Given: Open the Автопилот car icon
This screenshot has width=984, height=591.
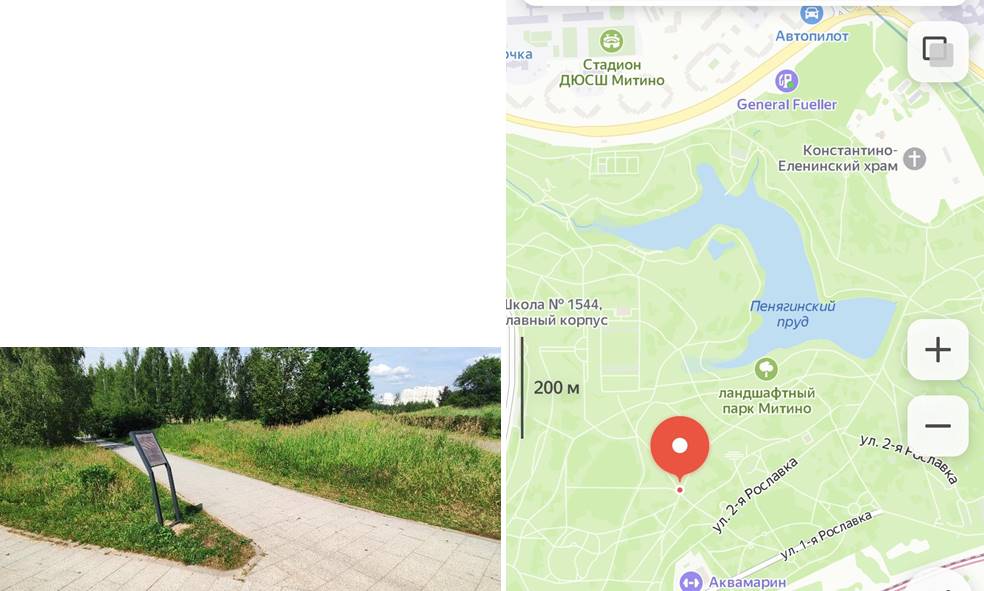Looking at the screenshot, I should (811, 14).
